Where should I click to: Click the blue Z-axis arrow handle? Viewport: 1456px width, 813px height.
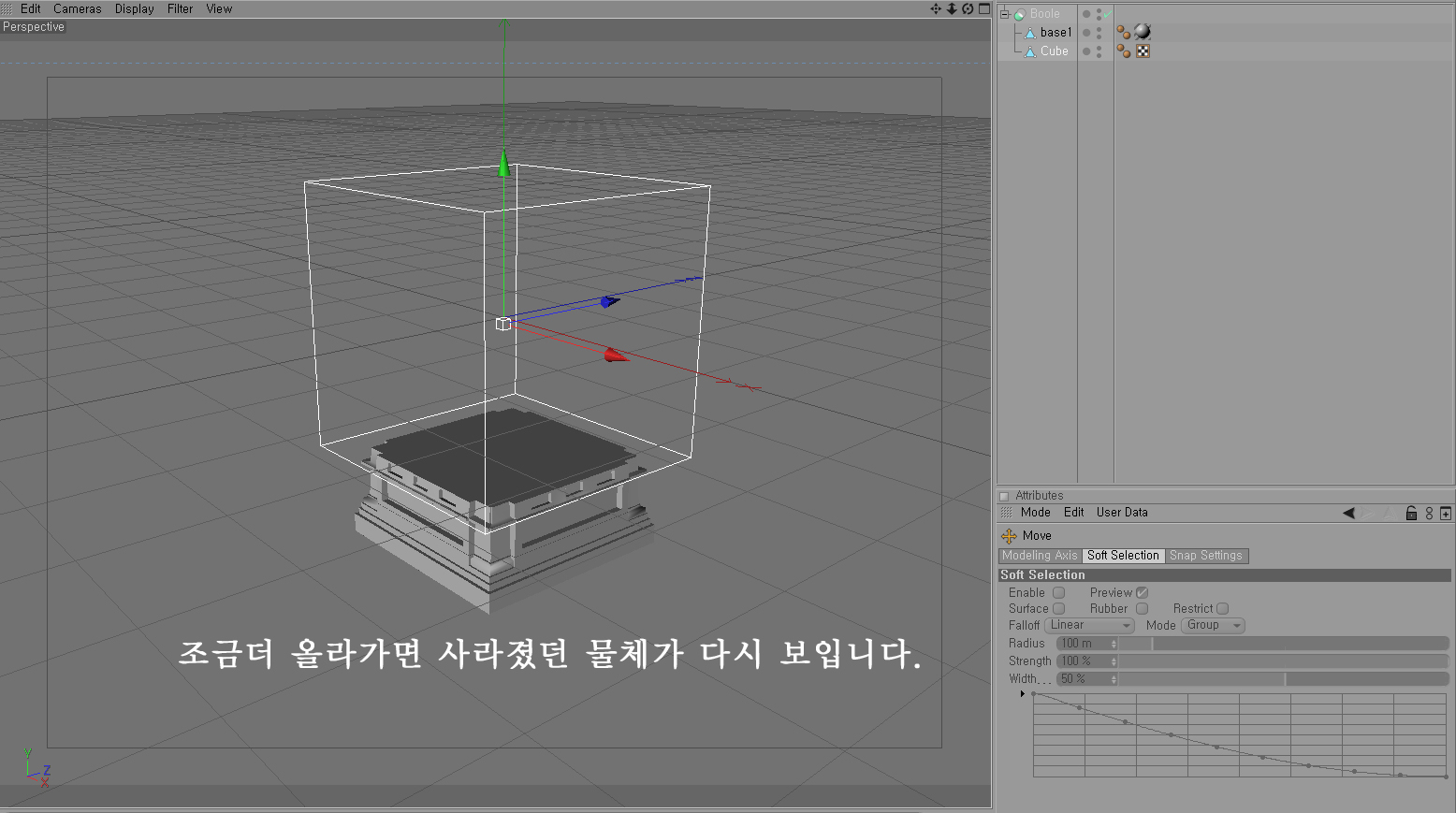coord(610,301)
